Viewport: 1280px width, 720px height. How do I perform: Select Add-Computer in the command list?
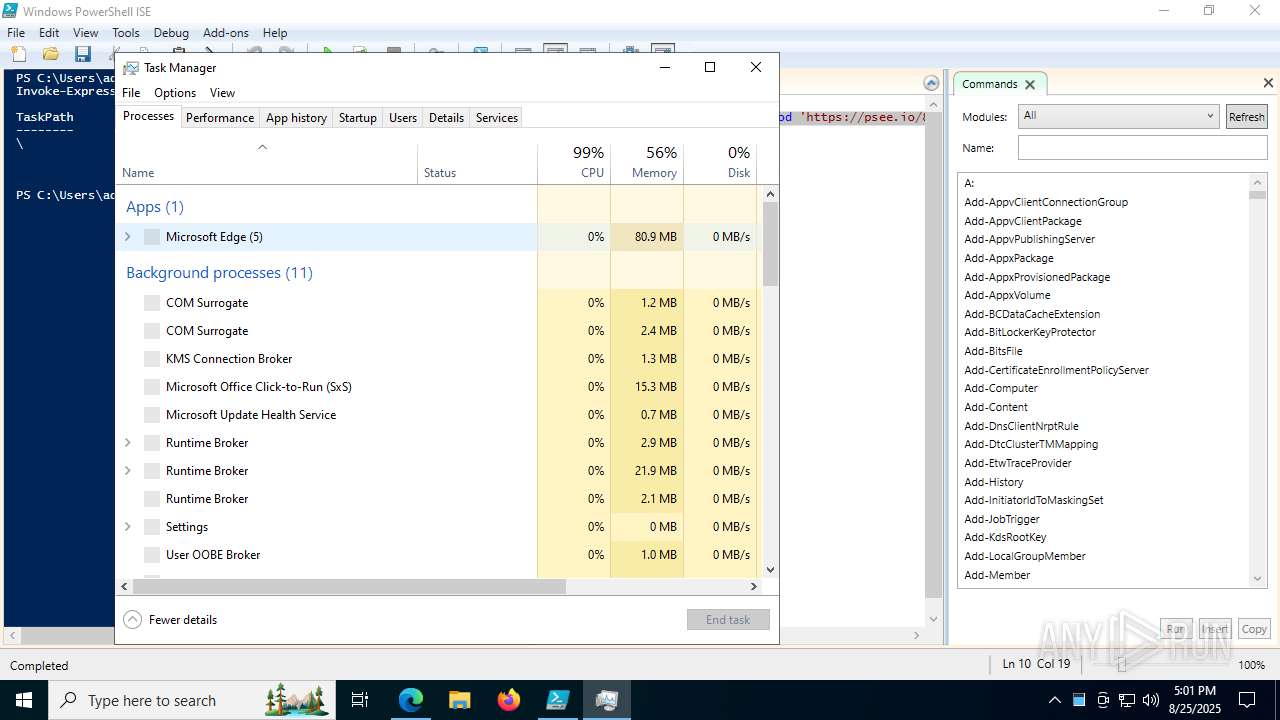(x=1001, y=388)
